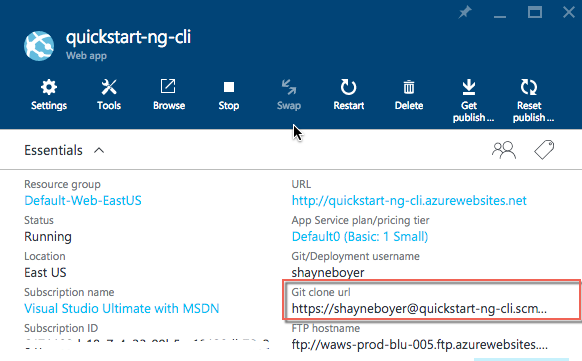The image size is (582, 361).
Task: Open the Default0 (Basic: 1 Small) plan link
Action: pyautogui.click(x=360, y=237)
